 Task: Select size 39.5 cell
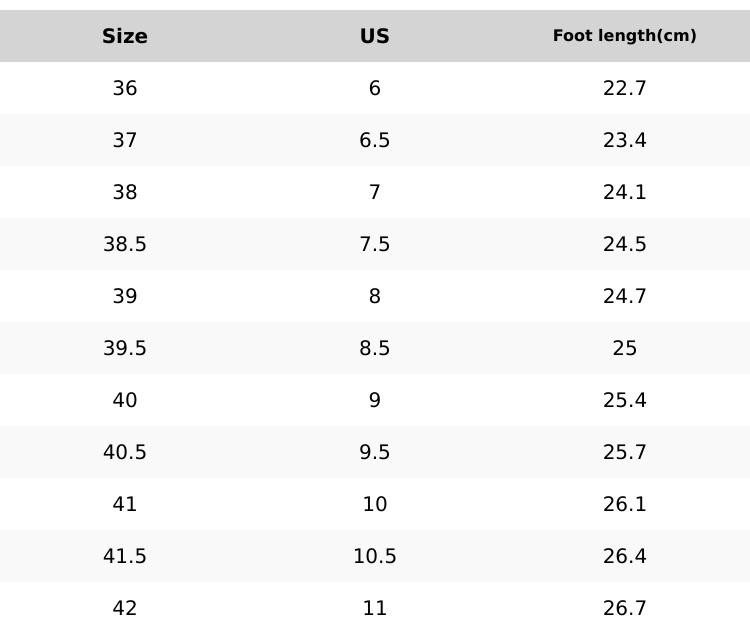(x=125, y=348)
